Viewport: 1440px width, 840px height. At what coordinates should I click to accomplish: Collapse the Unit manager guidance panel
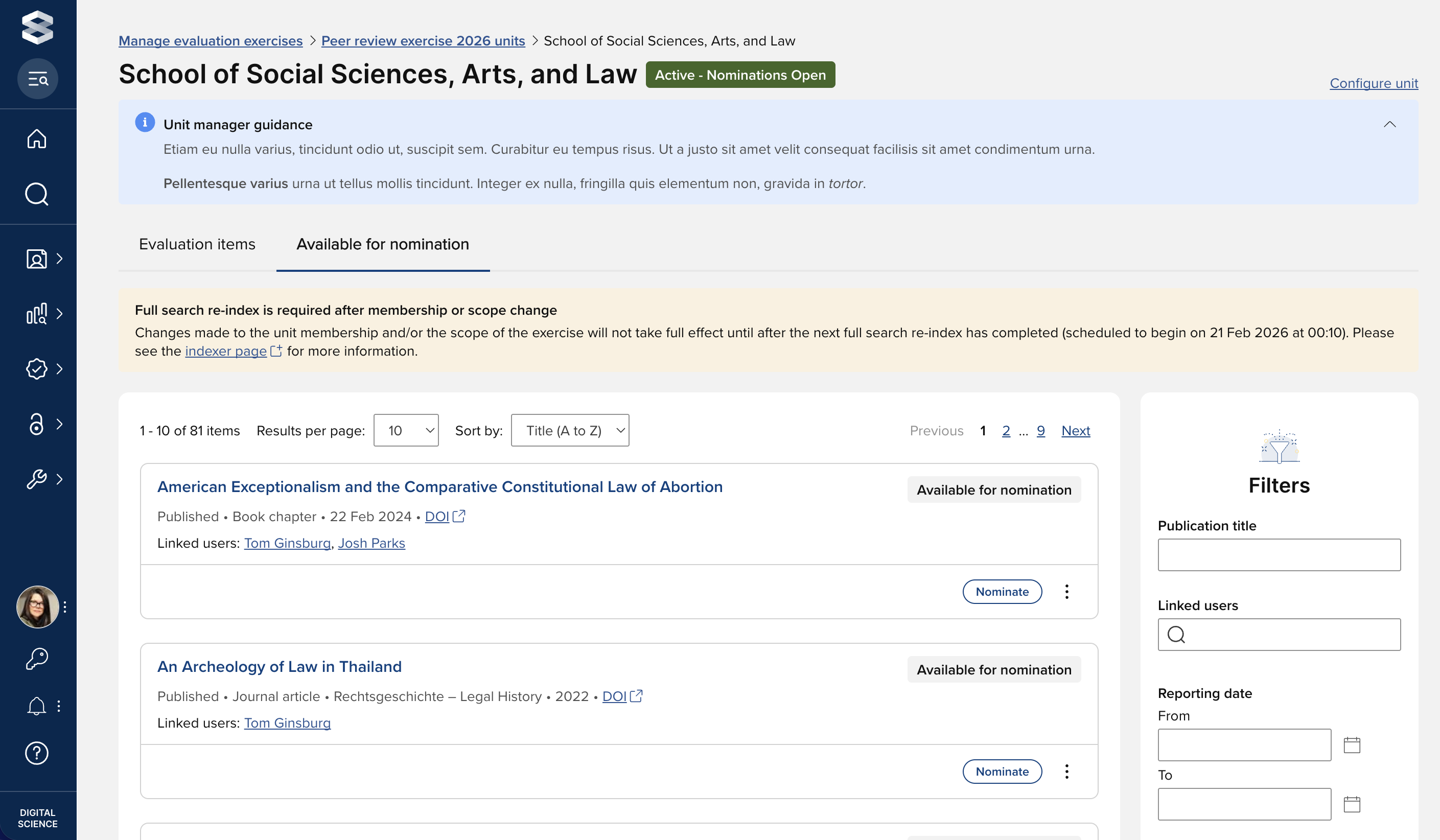1389,125
